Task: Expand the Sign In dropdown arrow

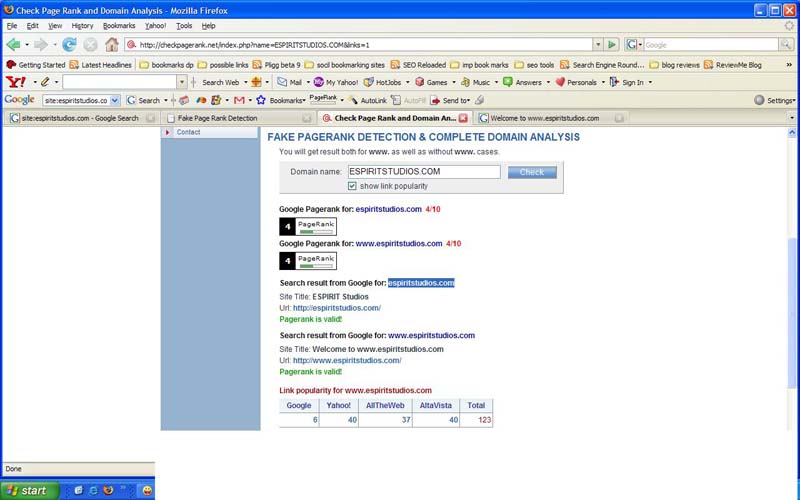Action: 650,82
